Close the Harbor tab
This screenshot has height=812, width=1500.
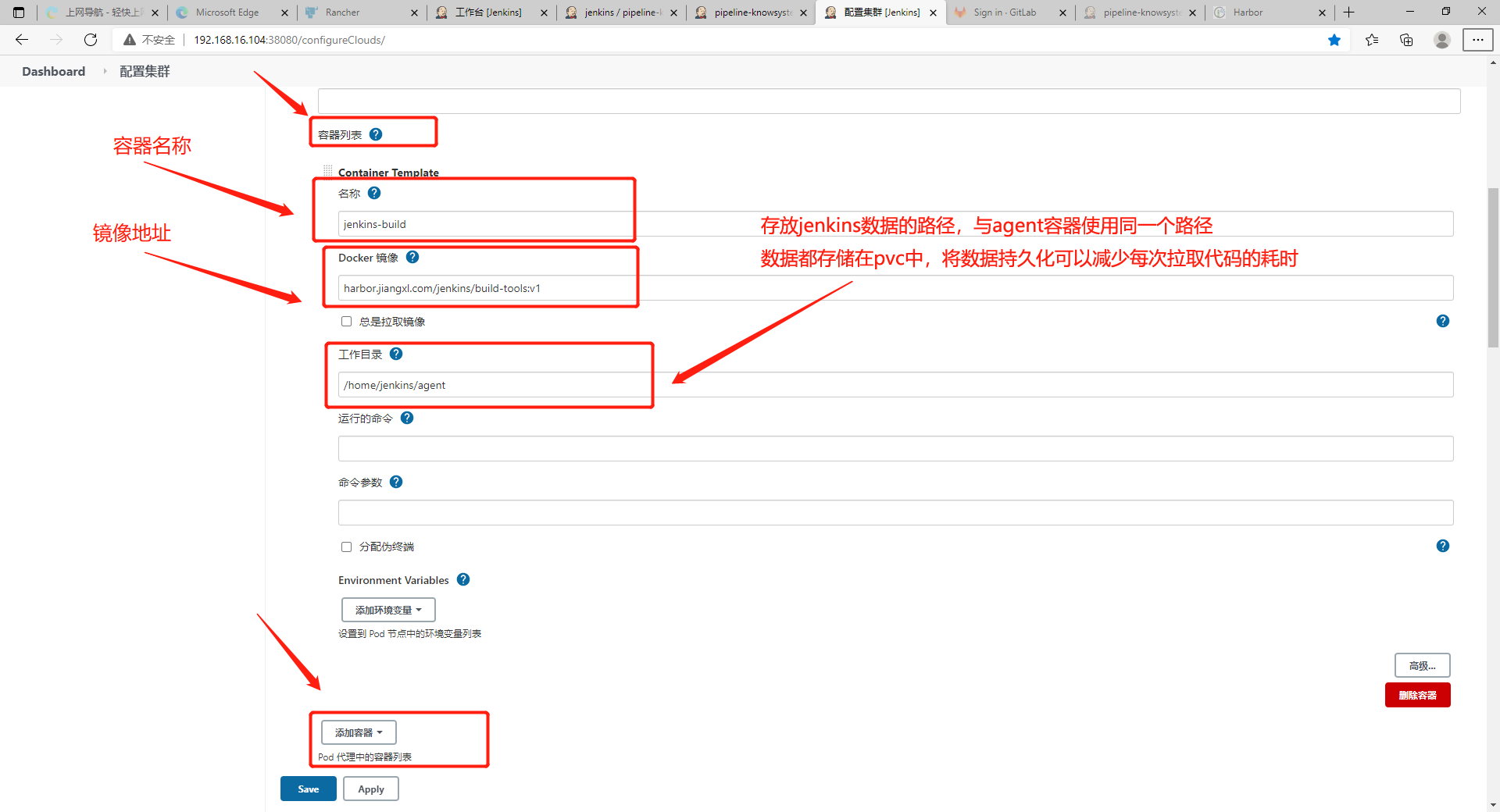point(1322,12)
